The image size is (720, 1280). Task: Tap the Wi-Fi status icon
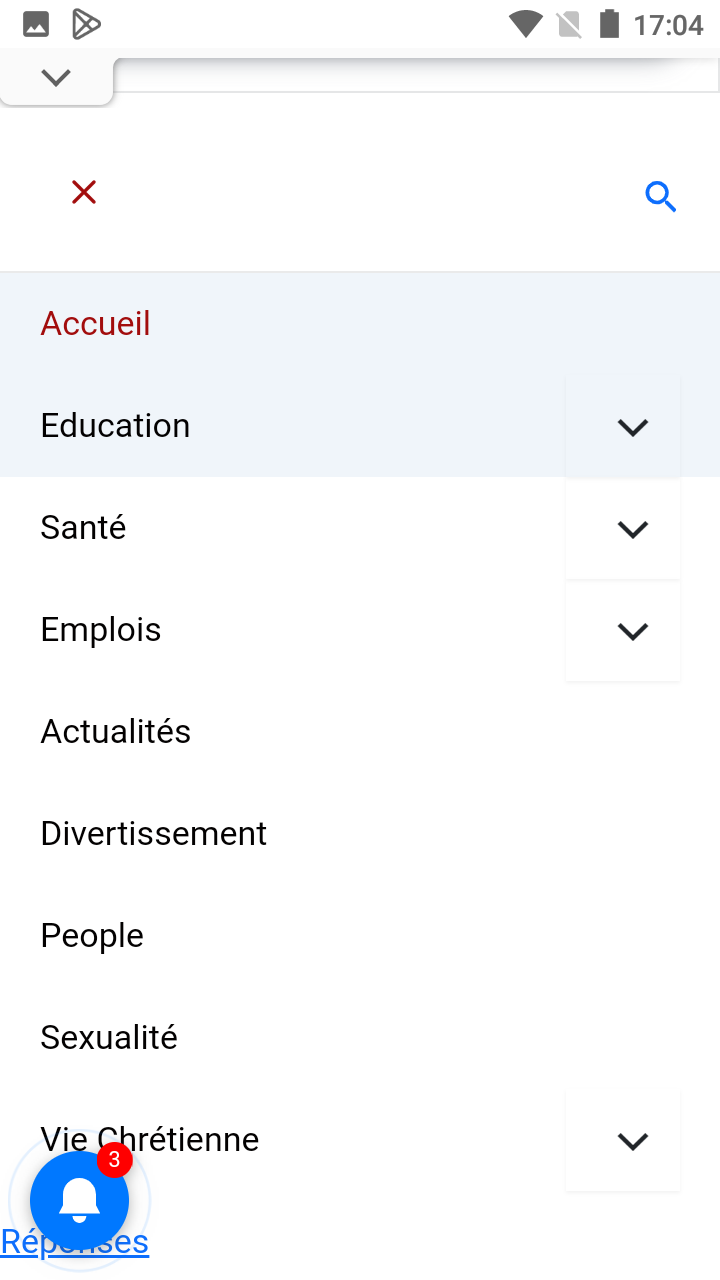coord(525,24)
